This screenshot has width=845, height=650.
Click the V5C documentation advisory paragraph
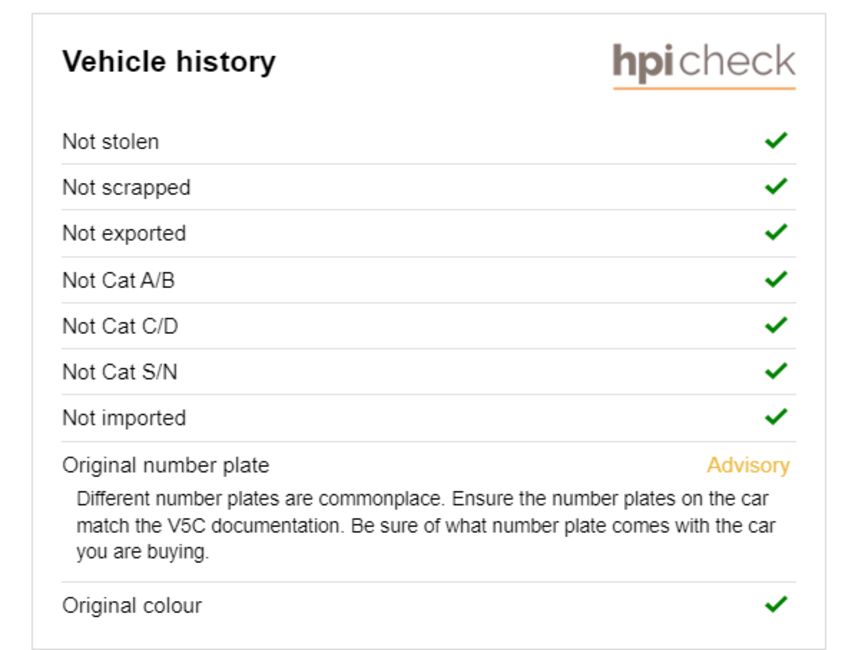coord(426,525)
